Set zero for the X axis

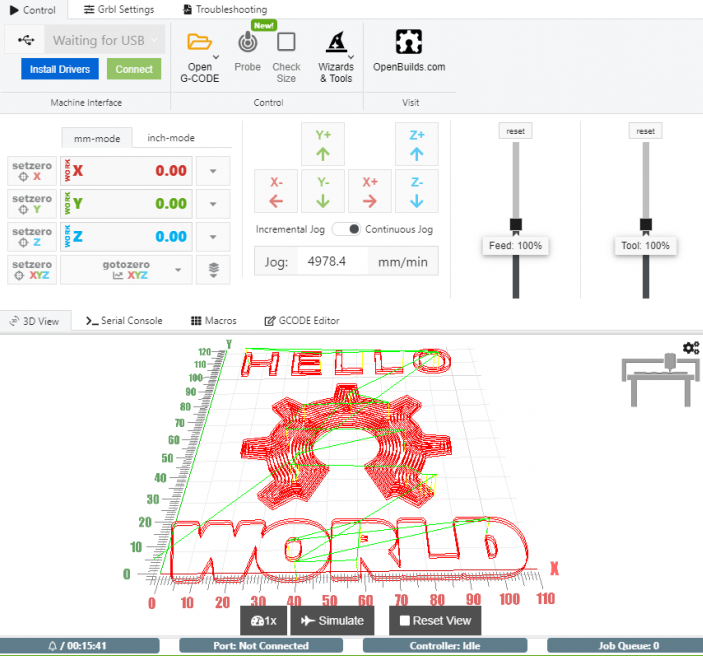click(x=32, y=171)
